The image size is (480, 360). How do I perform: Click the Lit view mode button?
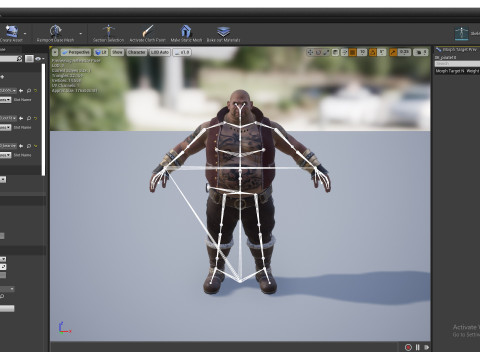click(101, 52)
